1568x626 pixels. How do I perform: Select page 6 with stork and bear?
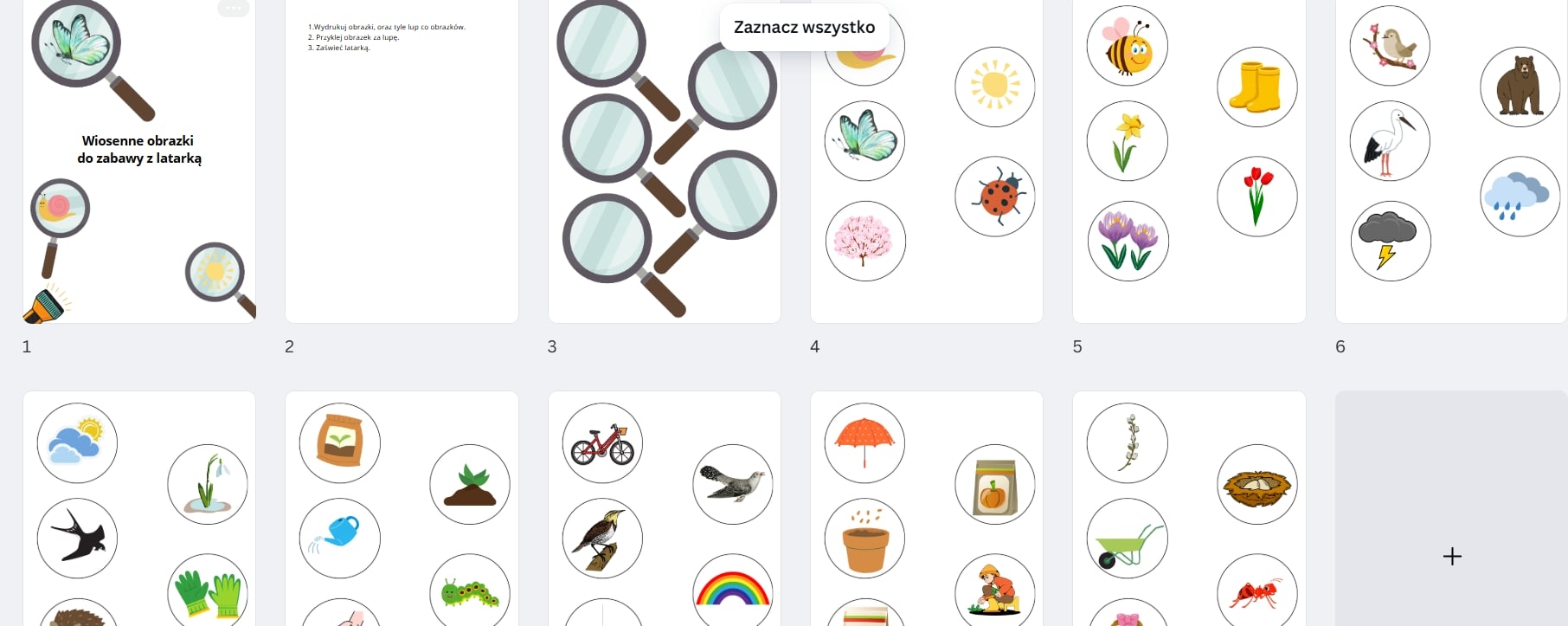pos(1451,161)
